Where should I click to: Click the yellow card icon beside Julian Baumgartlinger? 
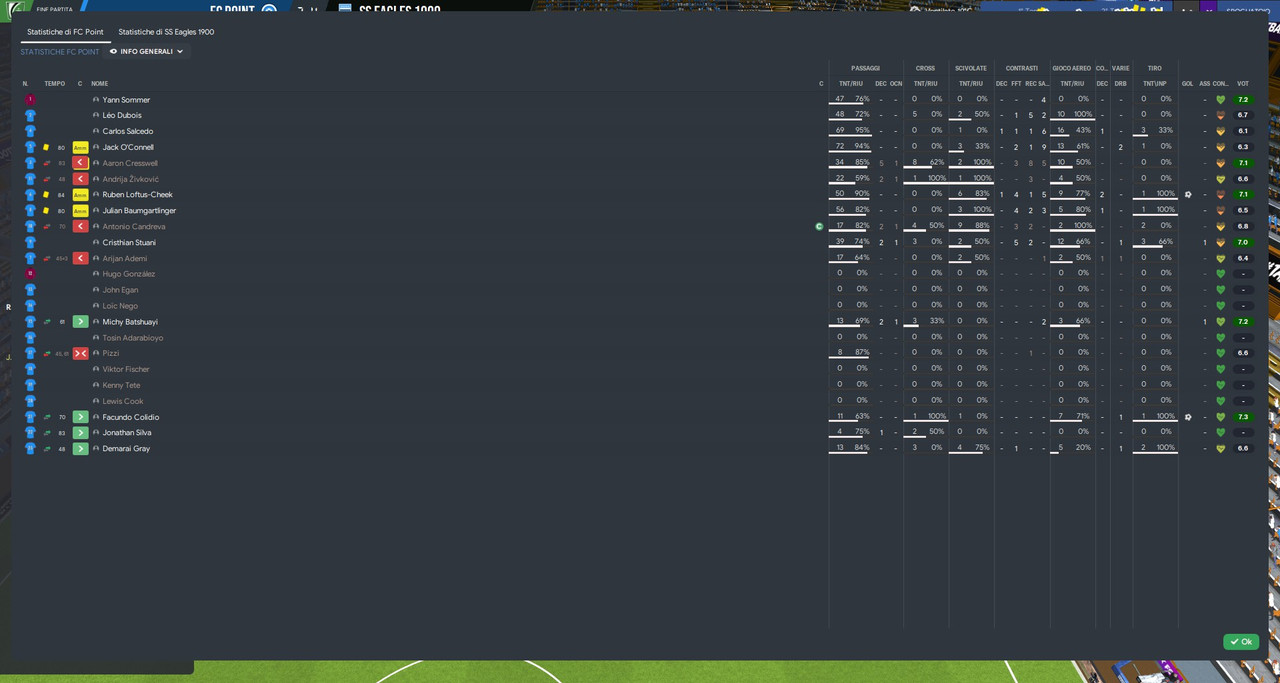point(46,211)
